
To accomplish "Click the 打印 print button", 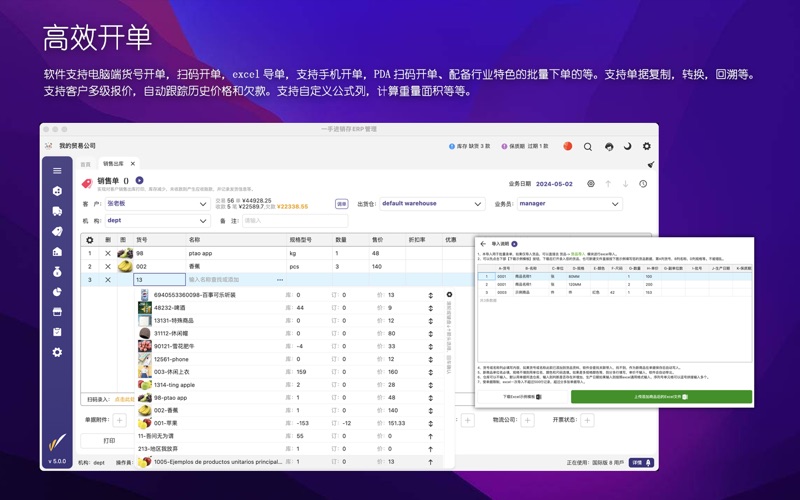I will [x=109, y=440].
